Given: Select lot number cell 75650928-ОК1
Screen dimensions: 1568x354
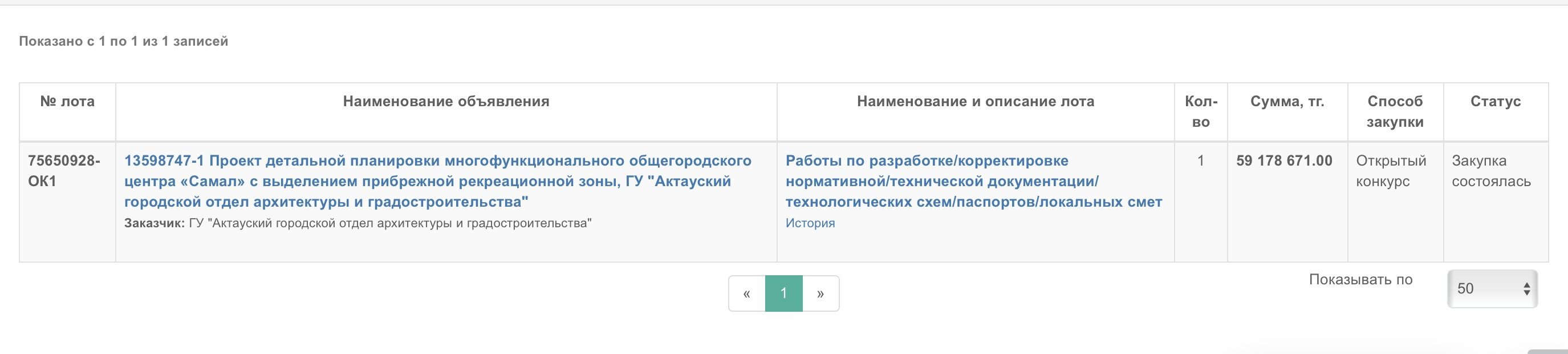Looking at the screenshot, I should pyautogui.click(x=64, y=171).
